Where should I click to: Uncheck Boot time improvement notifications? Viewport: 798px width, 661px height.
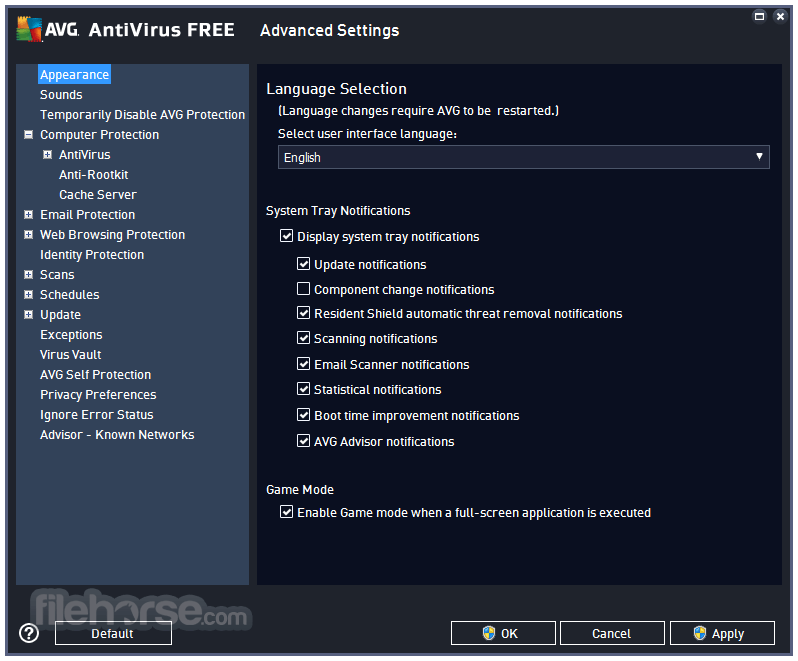click(x=303, y=414)
